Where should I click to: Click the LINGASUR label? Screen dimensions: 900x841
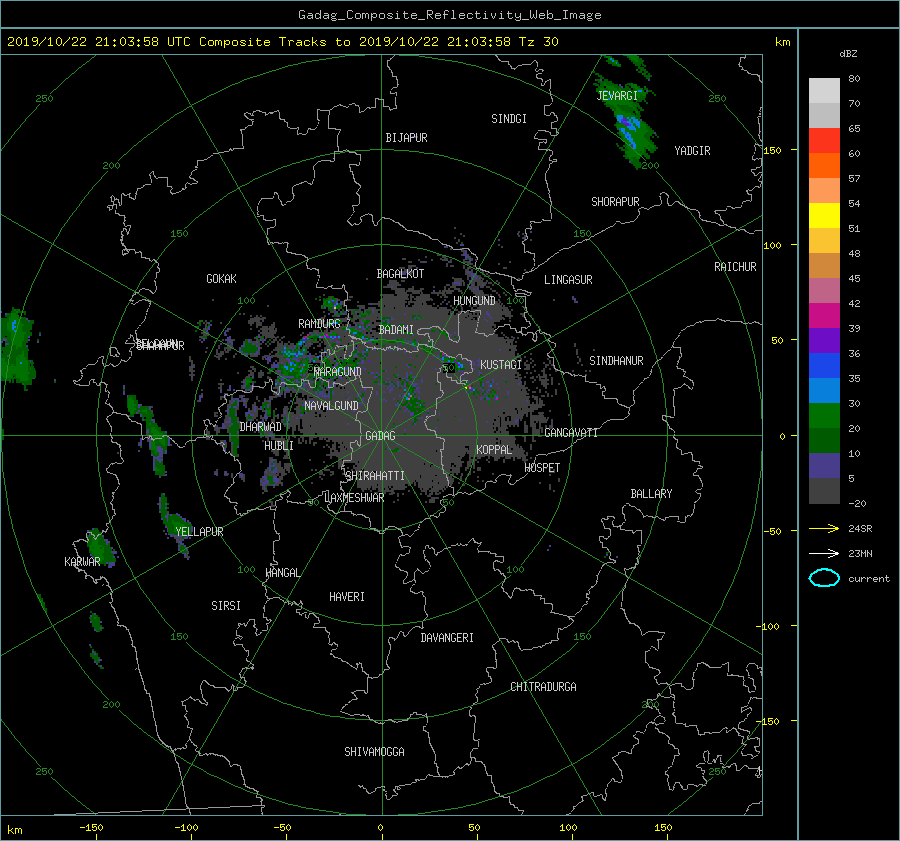568,280
